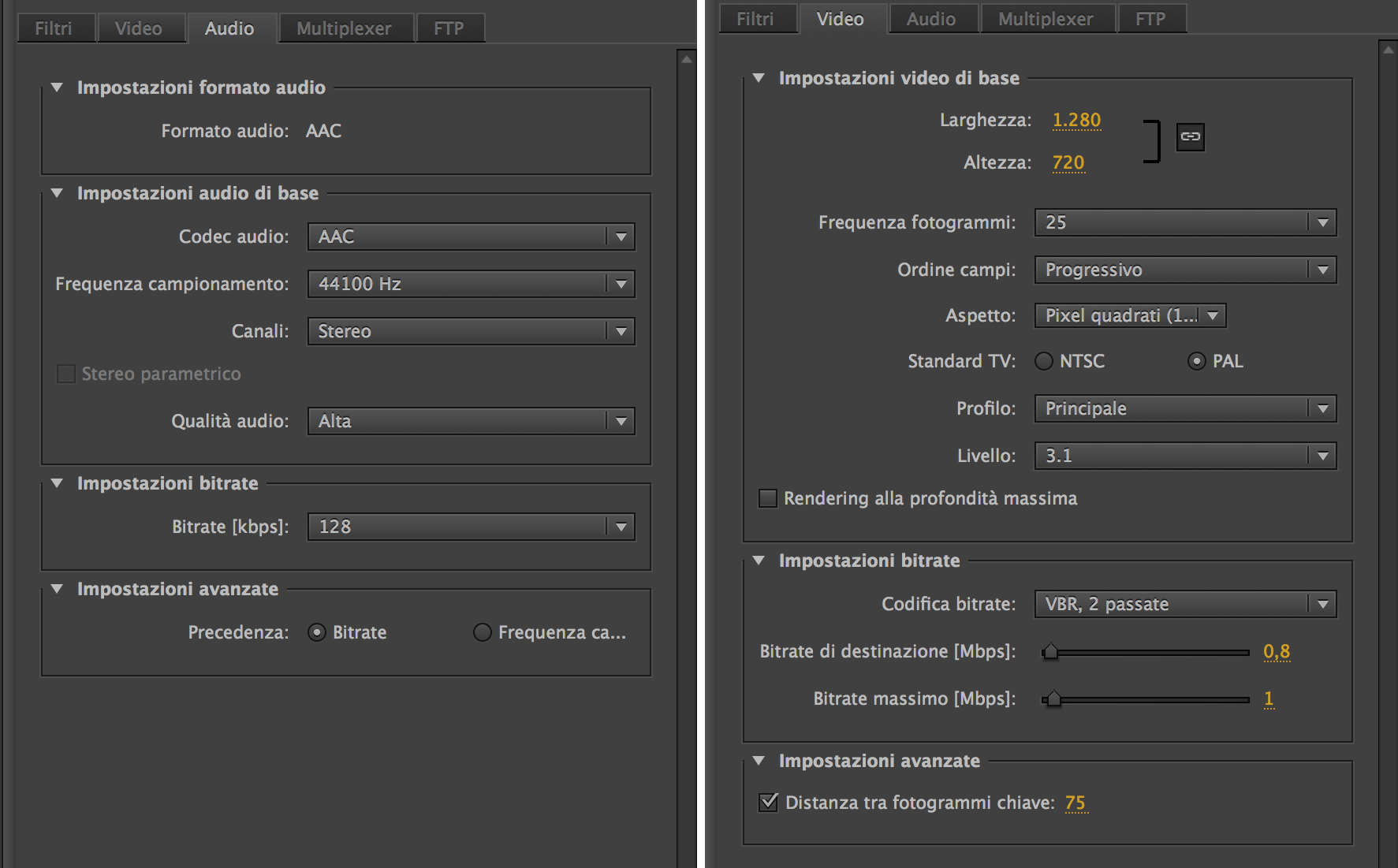This screenshot has width=1398, height=868.
Task: Click the keyframe distance value 75
Action: click(1075, 803)
